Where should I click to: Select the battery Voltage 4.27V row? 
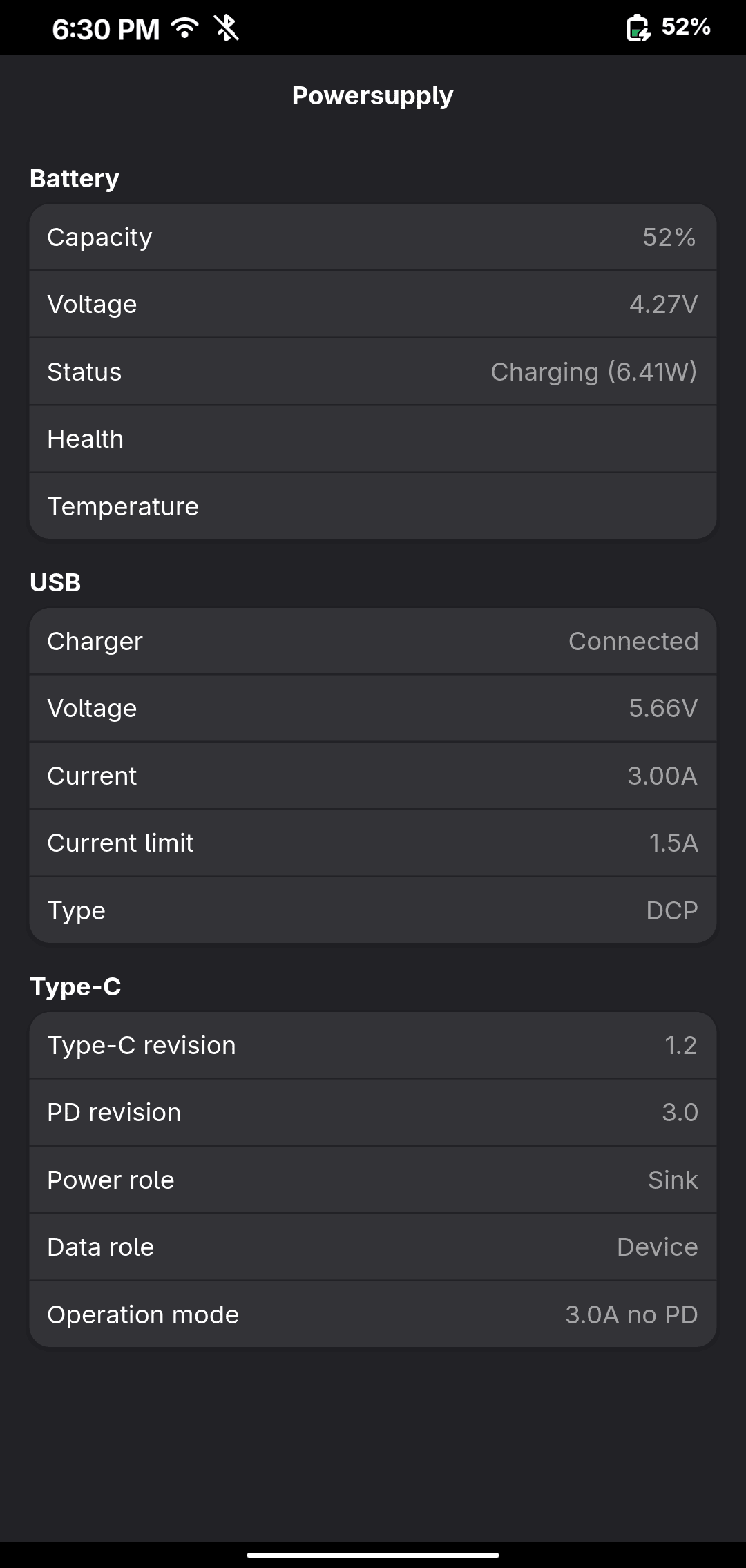pyautogui.click(x=373, y=304)
